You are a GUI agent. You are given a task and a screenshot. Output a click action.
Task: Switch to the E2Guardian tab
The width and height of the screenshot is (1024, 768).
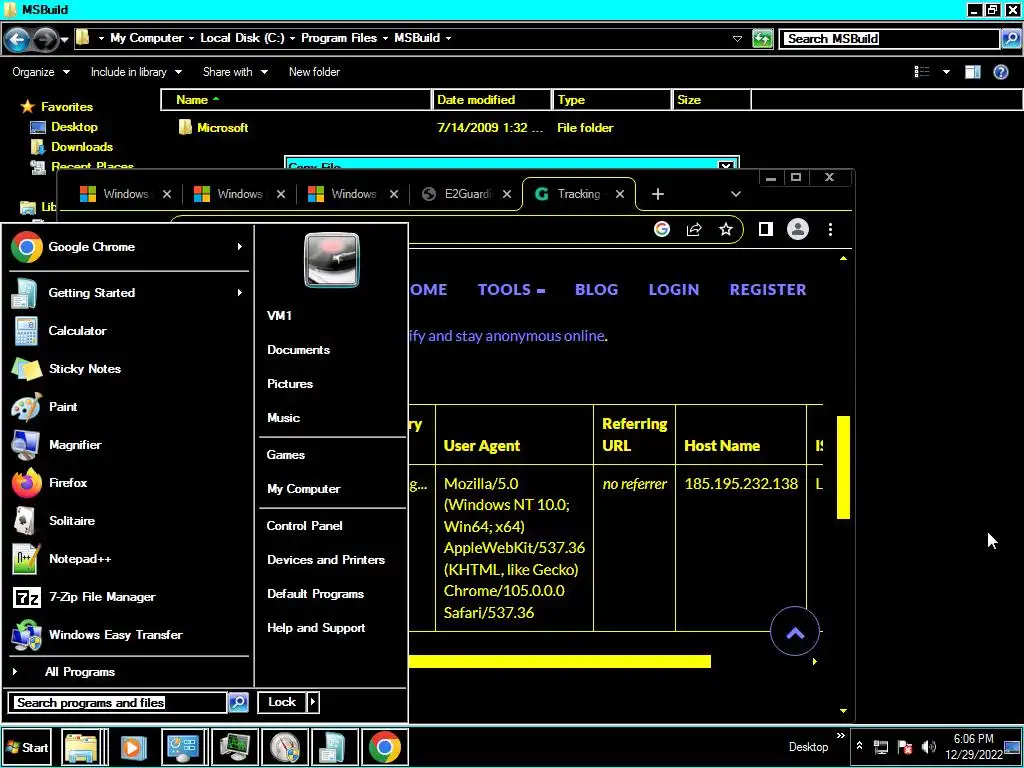(x=466, y=194)
